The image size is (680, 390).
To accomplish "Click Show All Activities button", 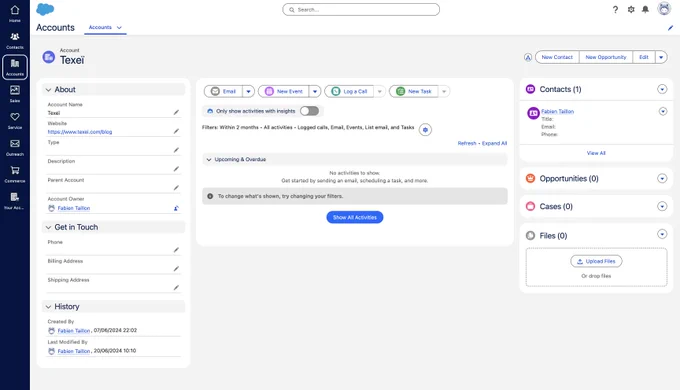I will click(355, 217).
